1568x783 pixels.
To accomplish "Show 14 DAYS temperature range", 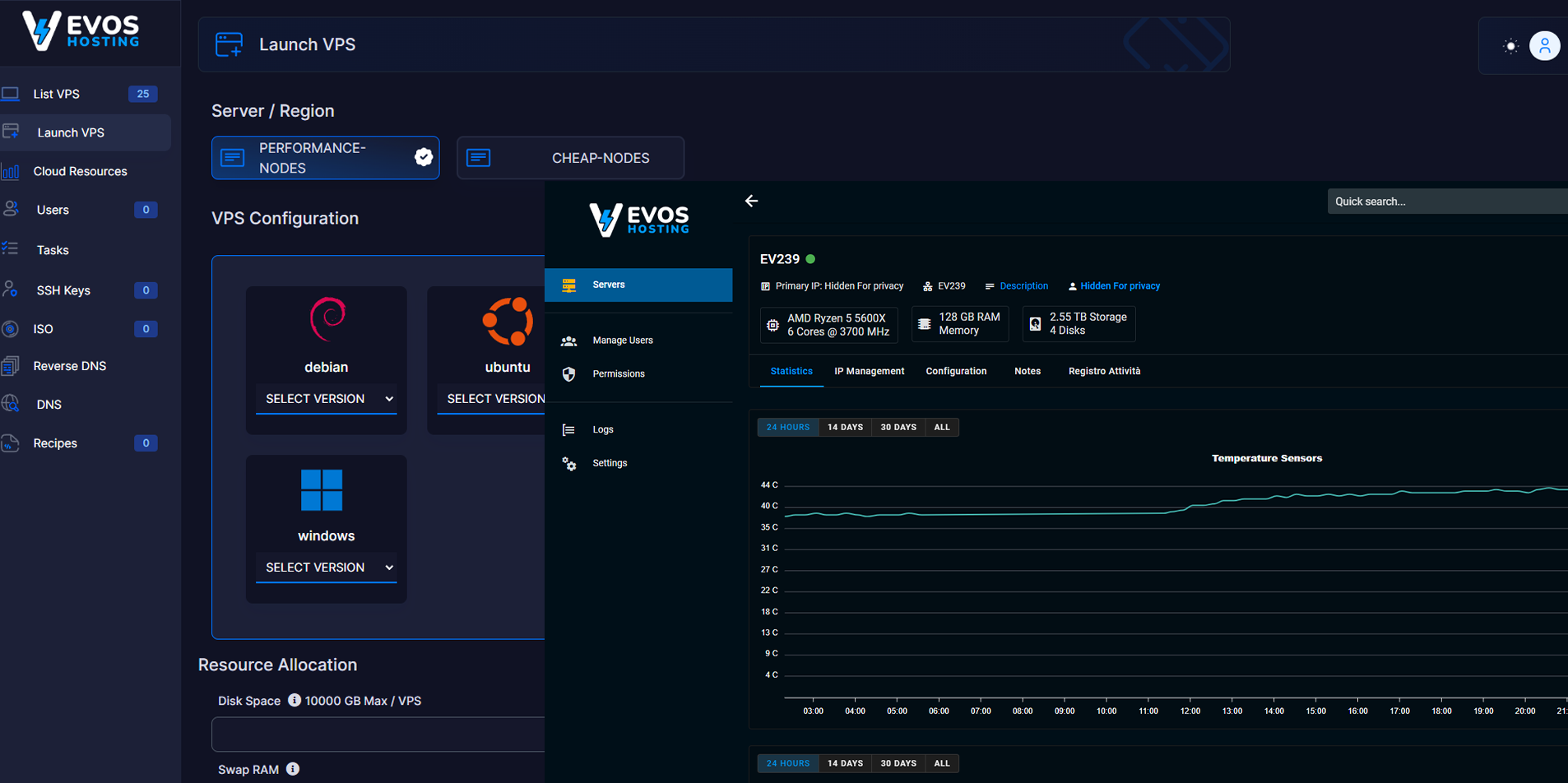I will coord(845,428).
